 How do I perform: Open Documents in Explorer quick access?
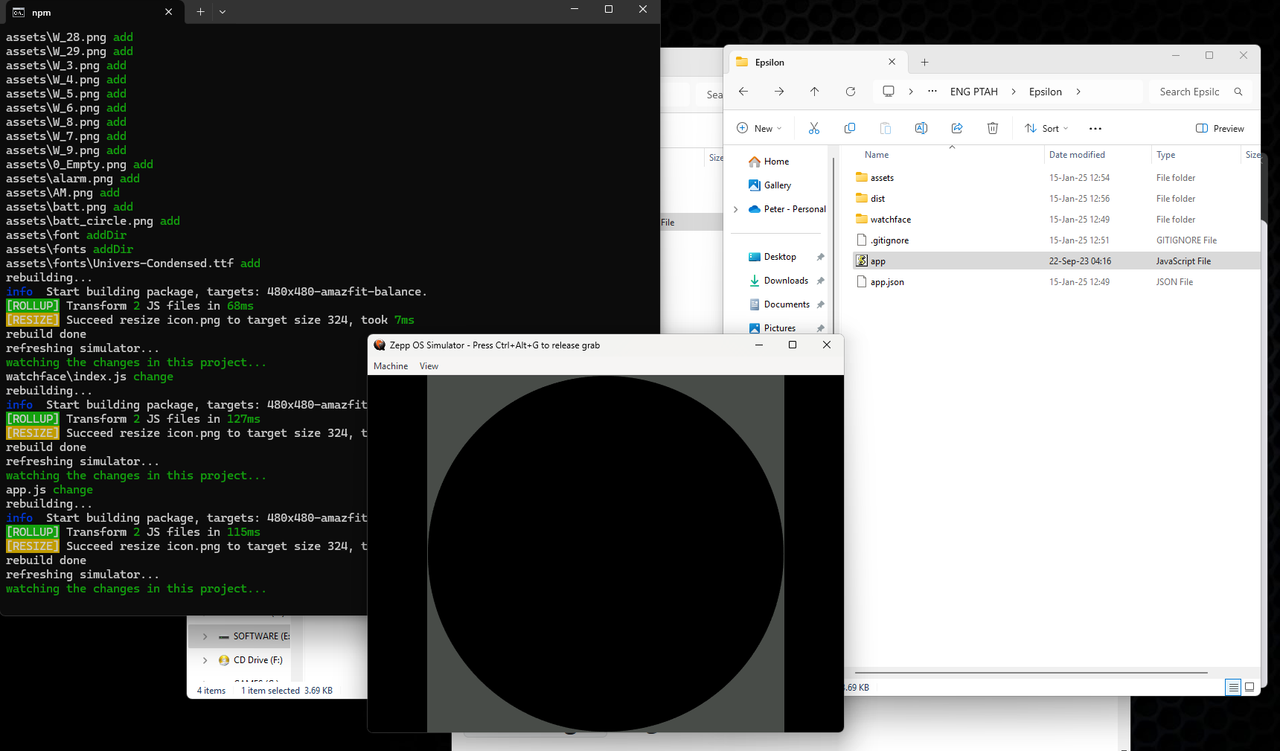(x=787, y=304)
